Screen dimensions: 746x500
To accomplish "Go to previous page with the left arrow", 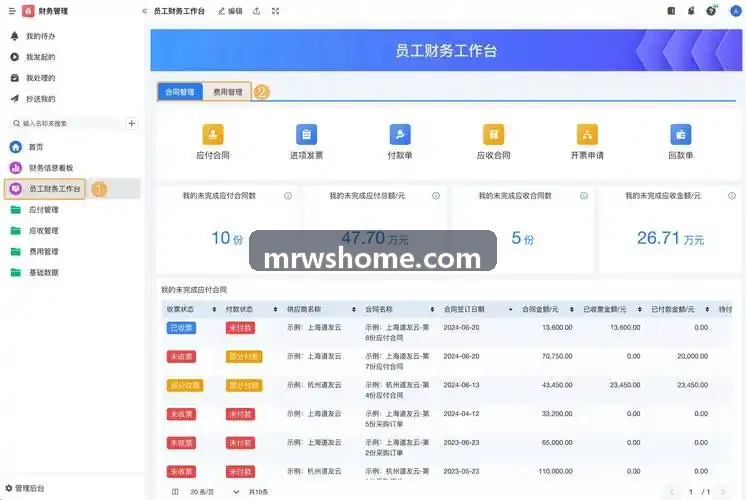I will click(x=672, y=492).
